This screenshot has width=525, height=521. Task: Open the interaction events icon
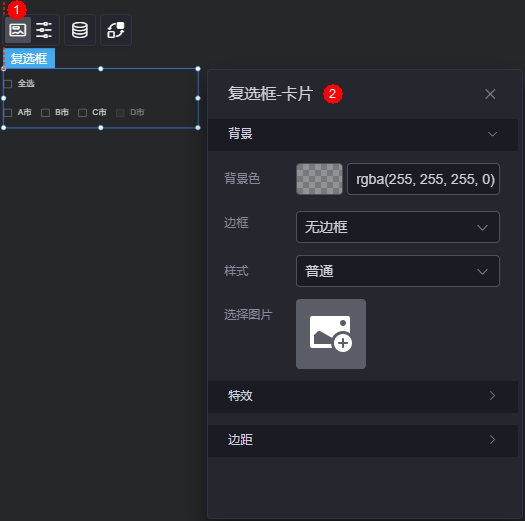pyautogui.click(x=116, y=30)
